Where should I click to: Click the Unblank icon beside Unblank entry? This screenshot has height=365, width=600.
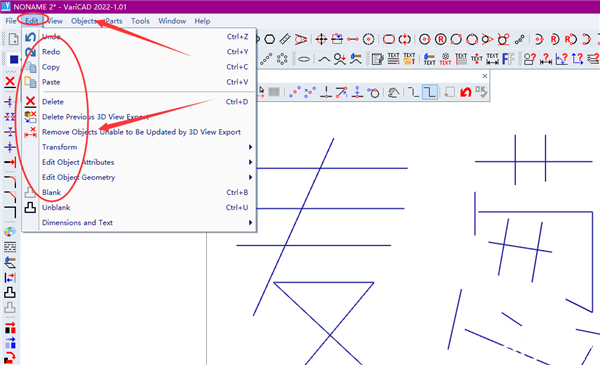click(30, 207)
